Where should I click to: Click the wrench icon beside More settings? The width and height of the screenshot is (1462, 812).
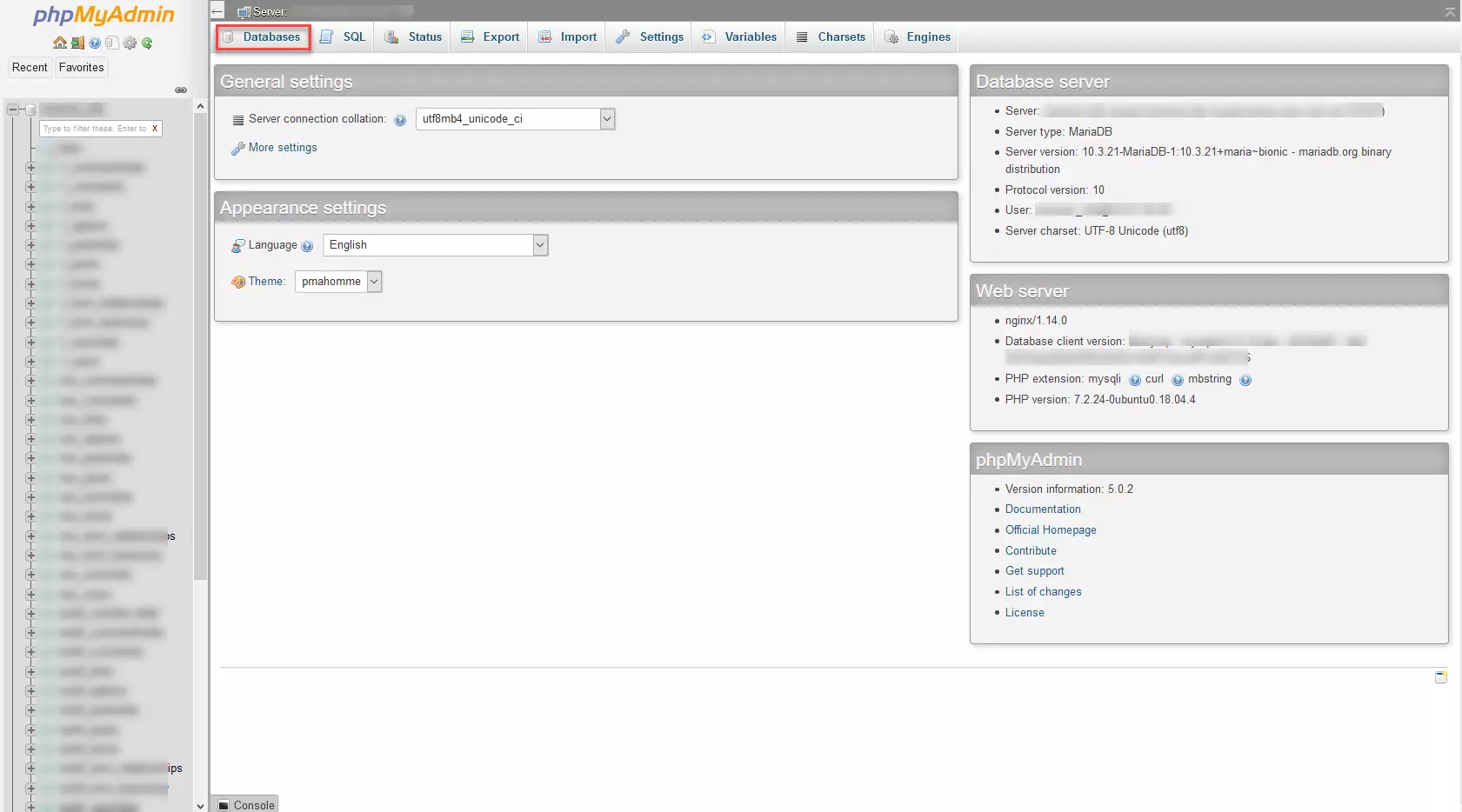point(237,149)
